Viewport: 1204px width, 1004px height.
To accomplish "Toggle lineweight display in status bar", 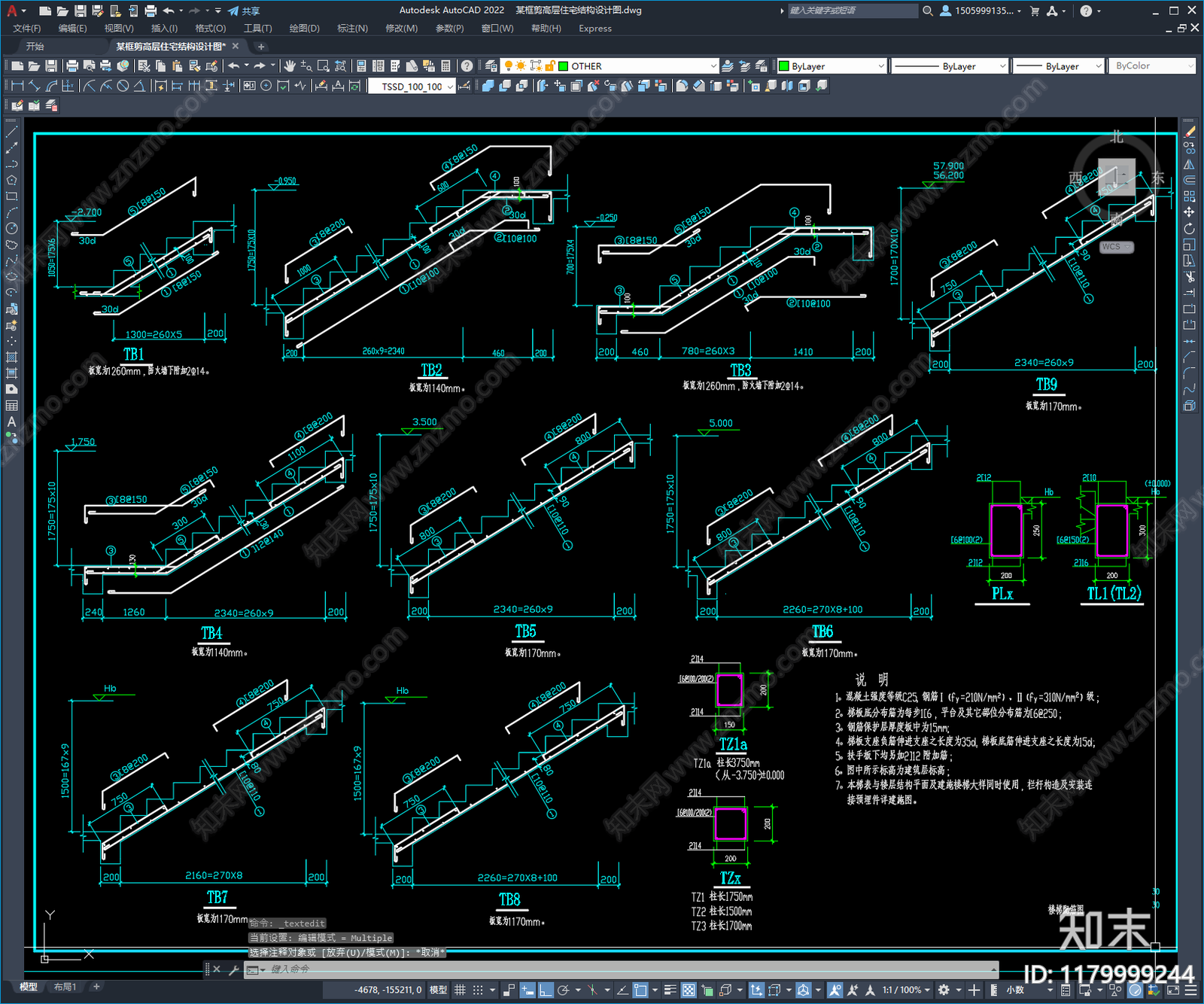I will [x=670, y=990].
